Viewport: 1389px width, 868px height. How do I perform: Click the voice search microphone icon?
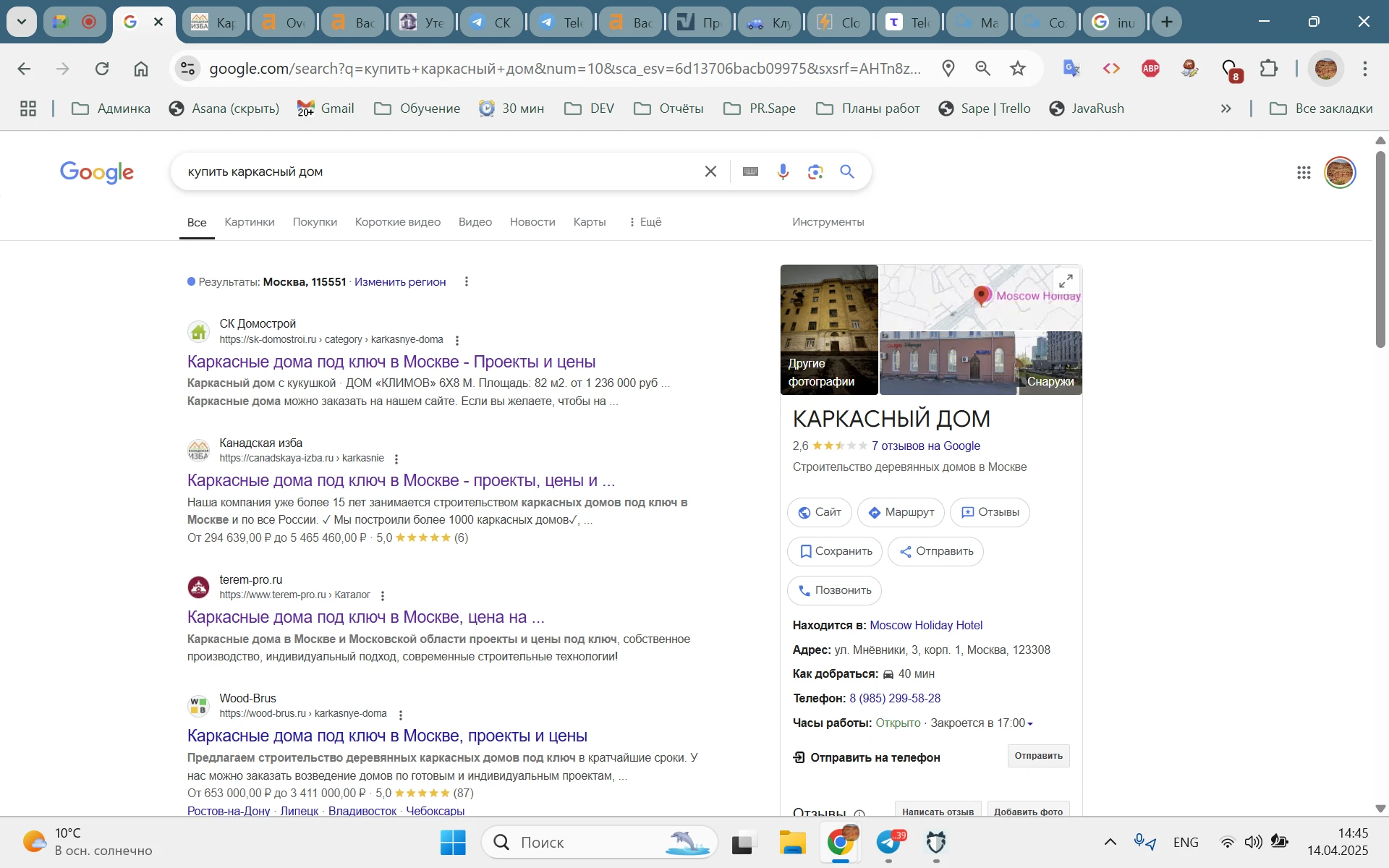pos(783,171)
